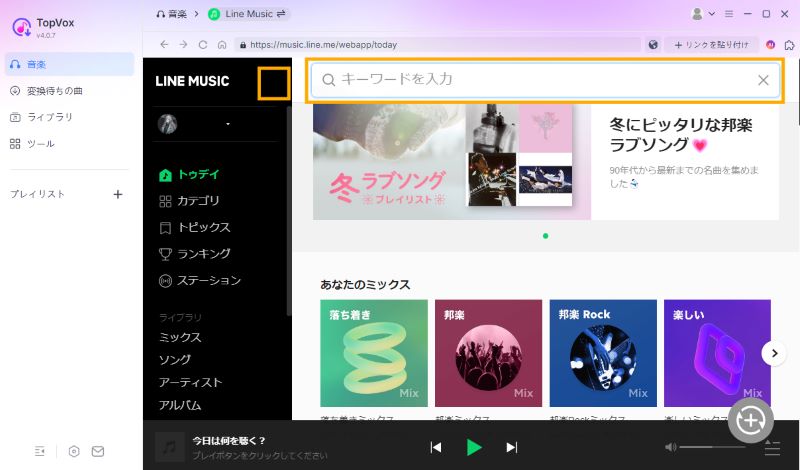800x470 pixels.
Task: Click the リンクを貼り付け button
Action: coord(712,45)
